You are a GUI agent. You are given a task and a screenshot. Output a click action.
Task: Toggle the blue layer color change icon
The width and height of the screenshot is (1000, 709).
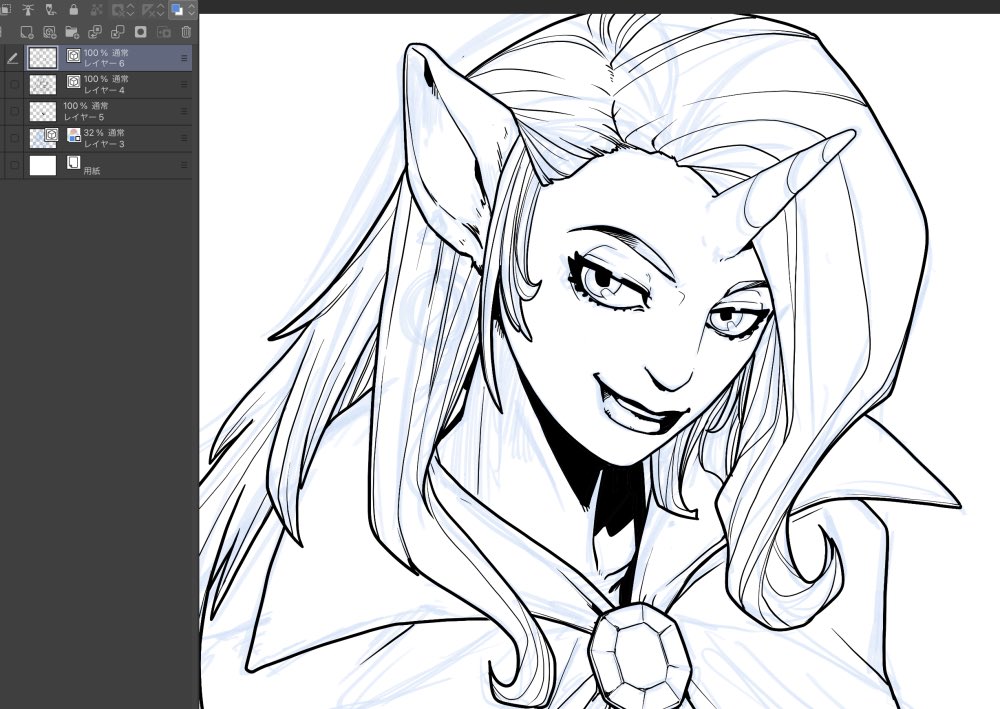pos(177,10)
